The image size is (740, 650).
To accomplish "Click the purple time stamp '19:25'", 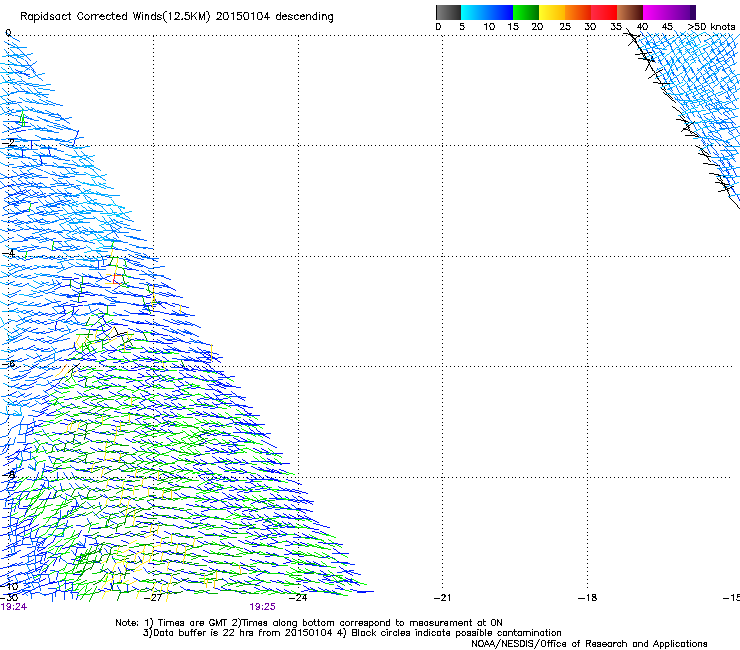I will point(262,607).
